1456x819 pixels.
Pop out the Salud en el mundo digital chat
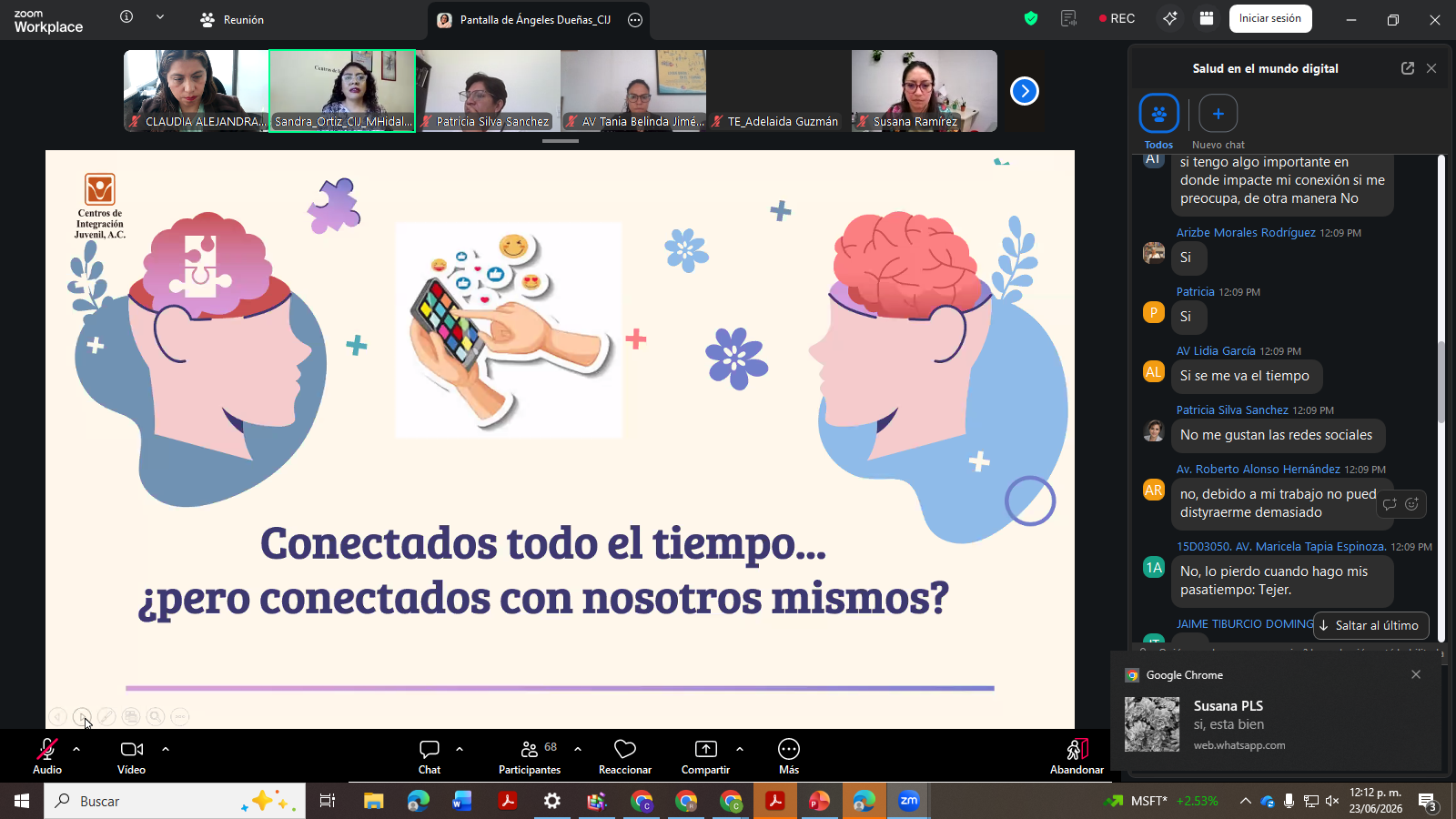(1408, 68)
